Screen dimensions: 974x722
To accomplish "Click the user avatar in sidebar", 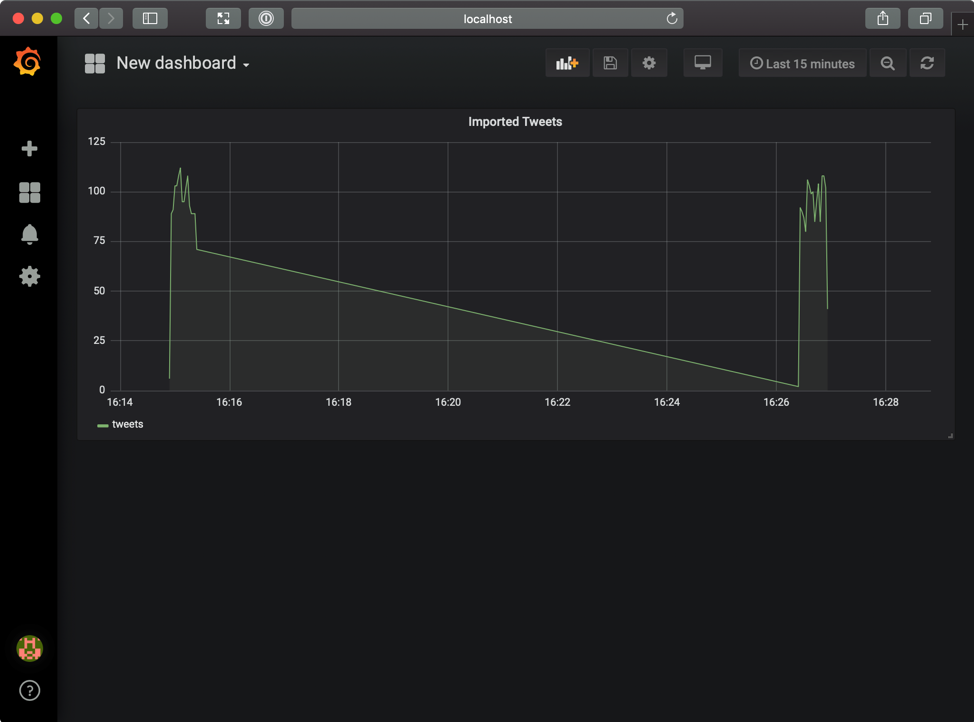I will tap(29, 648).
